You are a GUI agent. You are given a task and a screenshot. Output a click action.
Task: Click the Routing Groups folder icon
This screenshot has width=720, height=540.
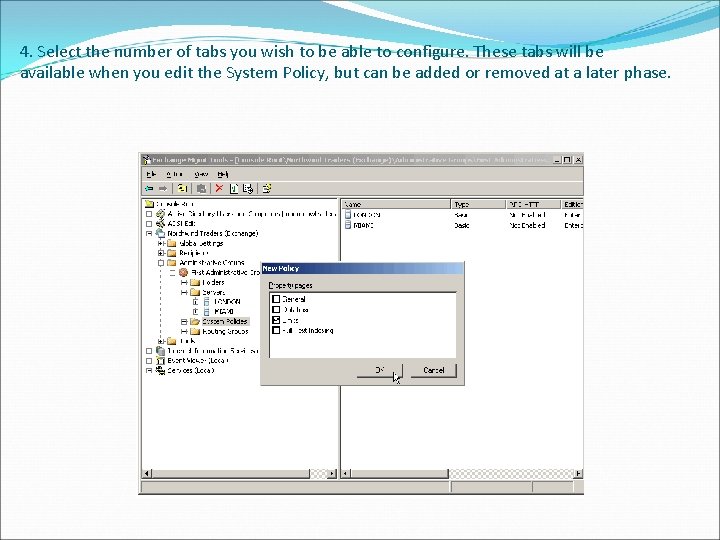[x=195, y=331]
